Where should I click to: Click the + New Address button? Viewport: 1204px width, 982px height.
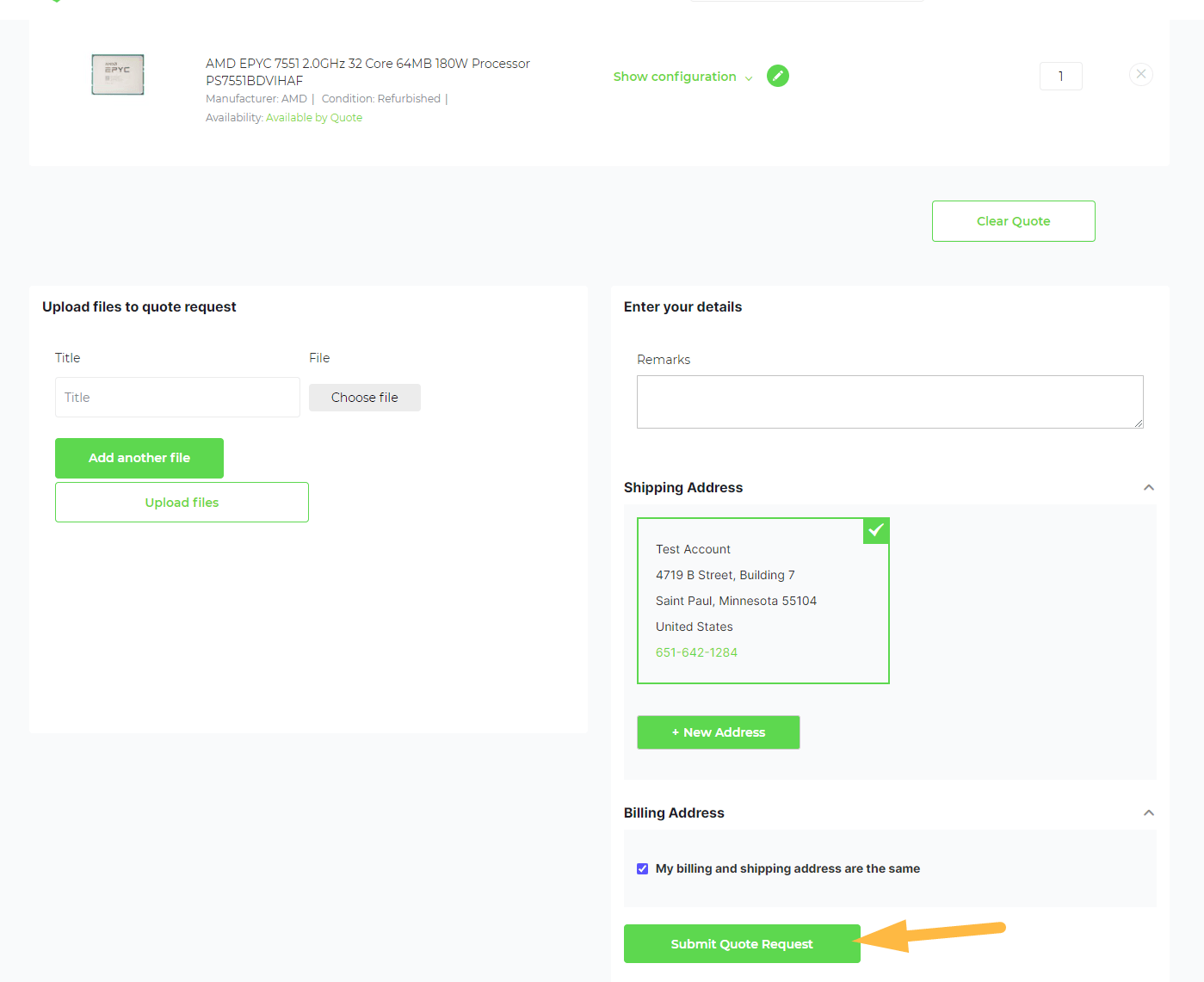(x=719, y=732)
